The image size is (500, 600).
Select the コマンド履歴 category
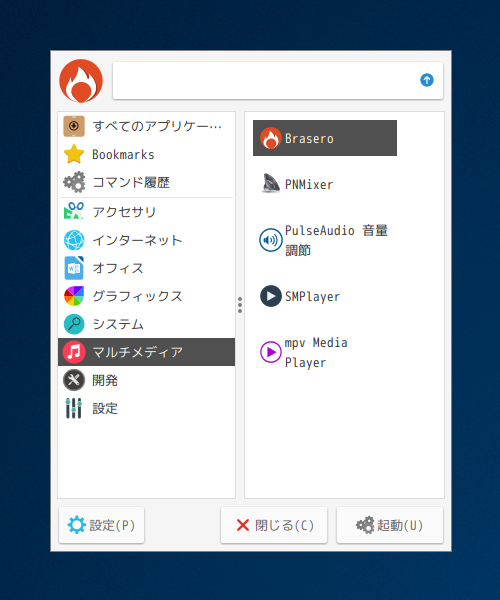click(x=147, y=182)
